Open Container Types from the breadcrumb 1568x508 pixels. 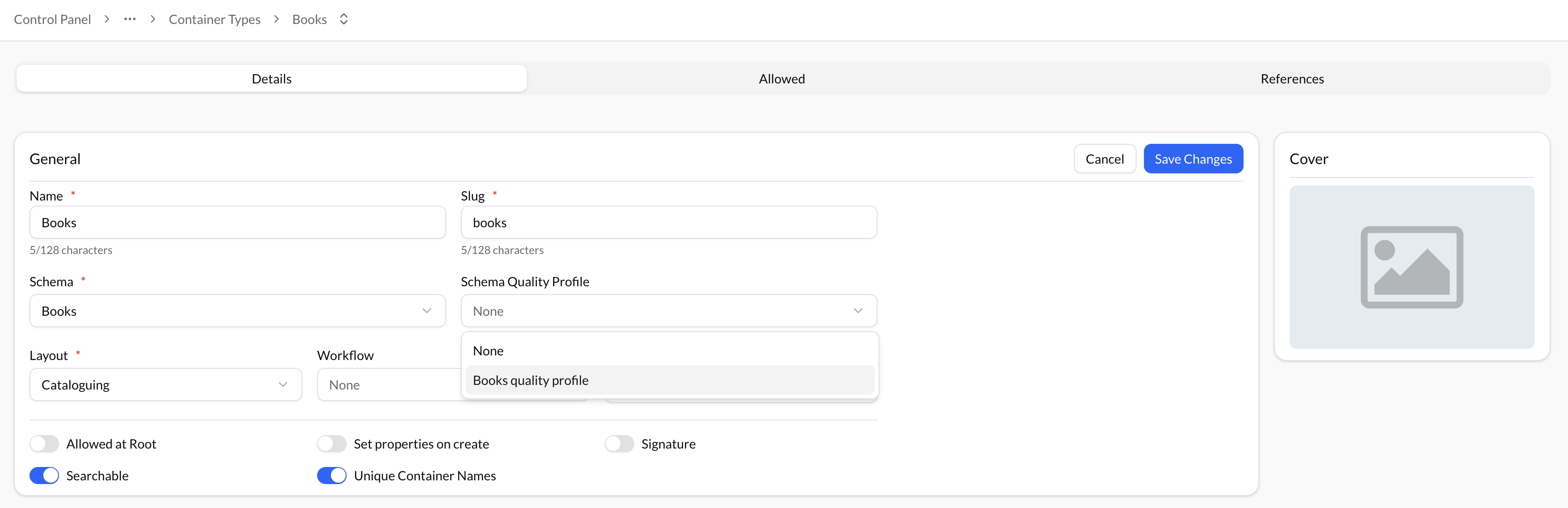point(214,19)
